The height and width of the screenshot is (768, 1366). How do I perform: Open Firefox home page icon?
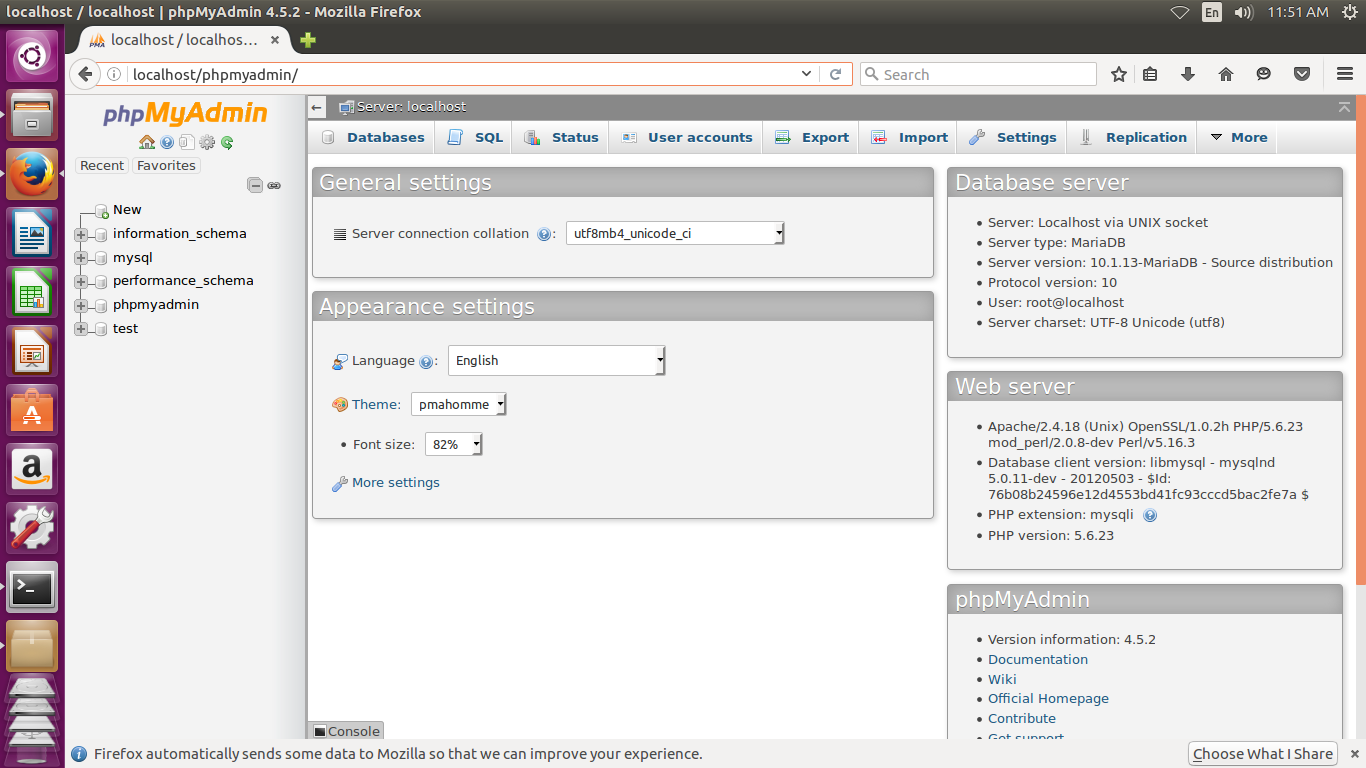1226,74
